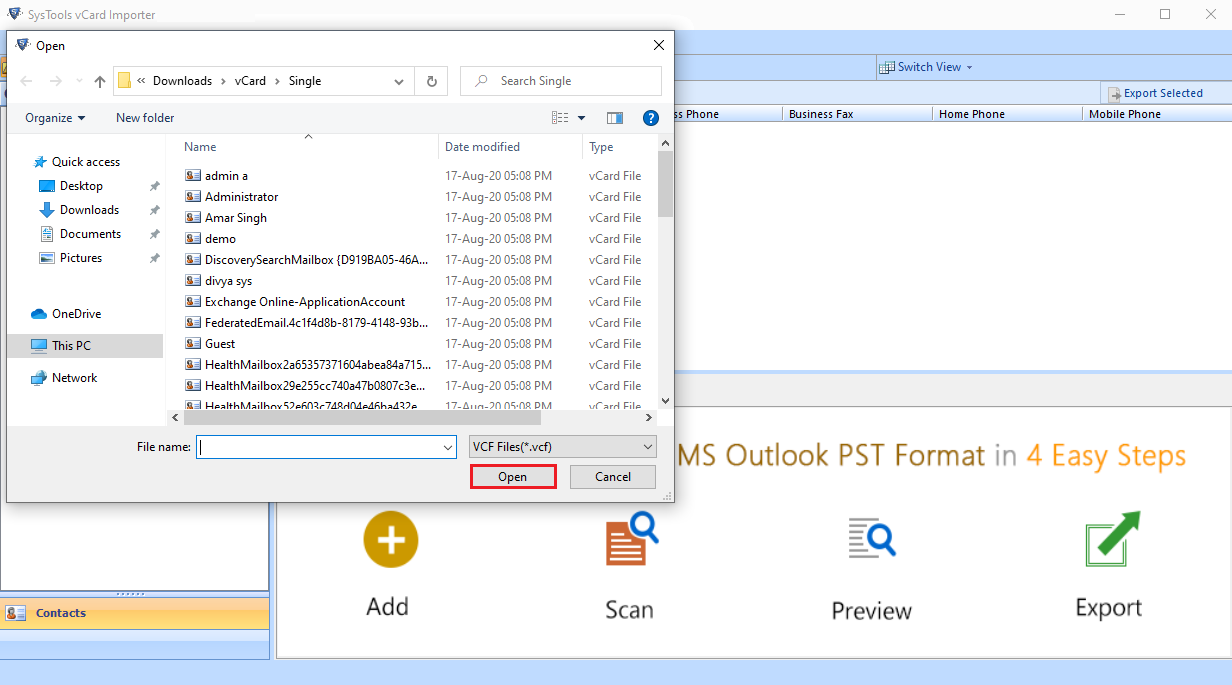Click the Open button in the dialog
The height and width of the screenshot is (685, 1232).
pos(512,477)
